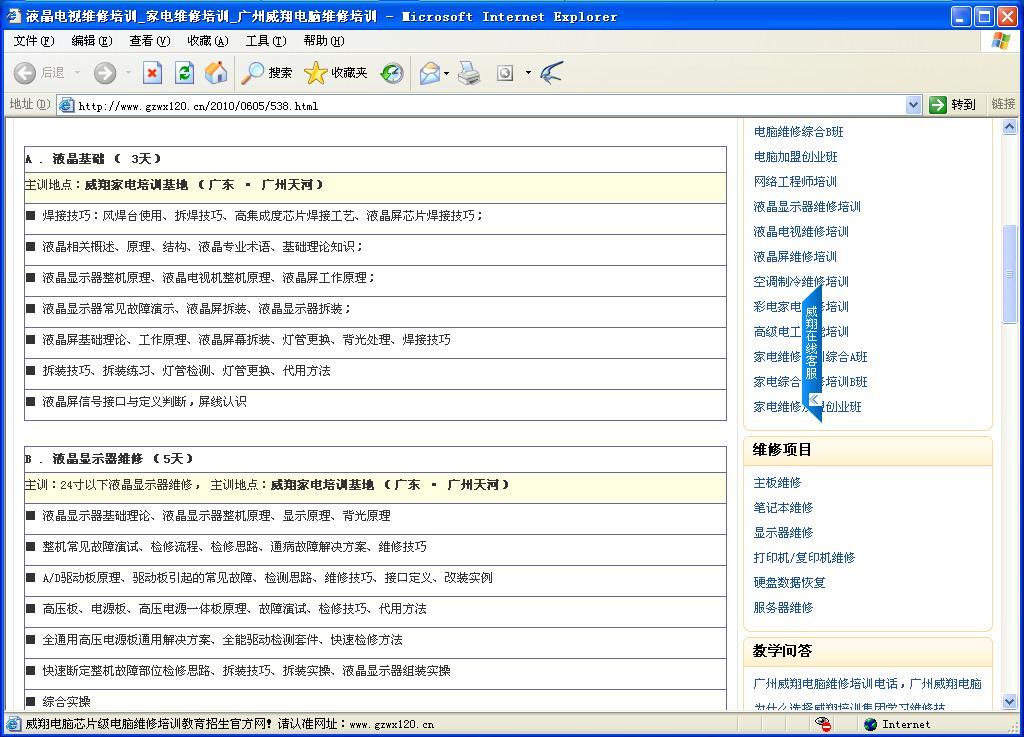Go to the Home page icon
The image size is (1024, 737).
pyautogui.click(x=215, y=73)
